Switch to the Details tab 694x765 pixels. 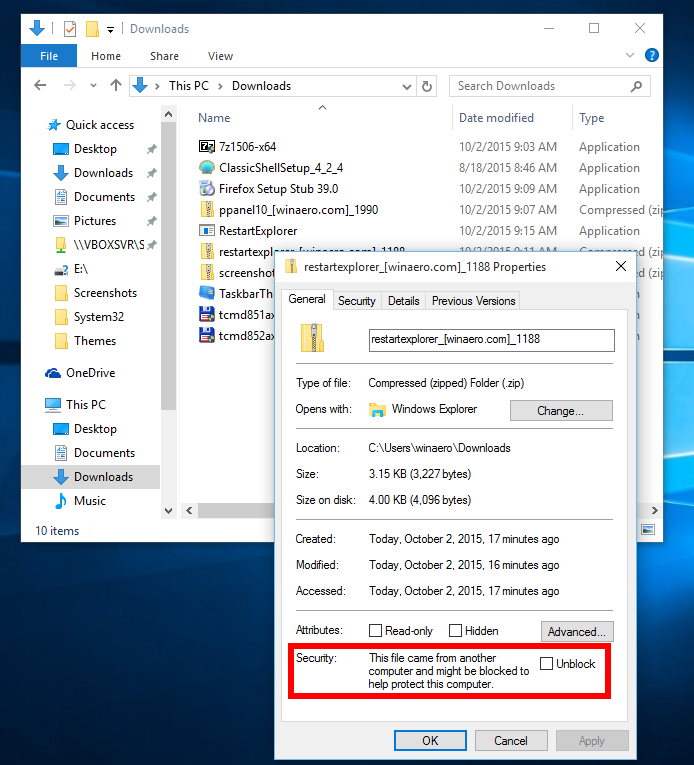pyautogui.click(x=403, y=300)
